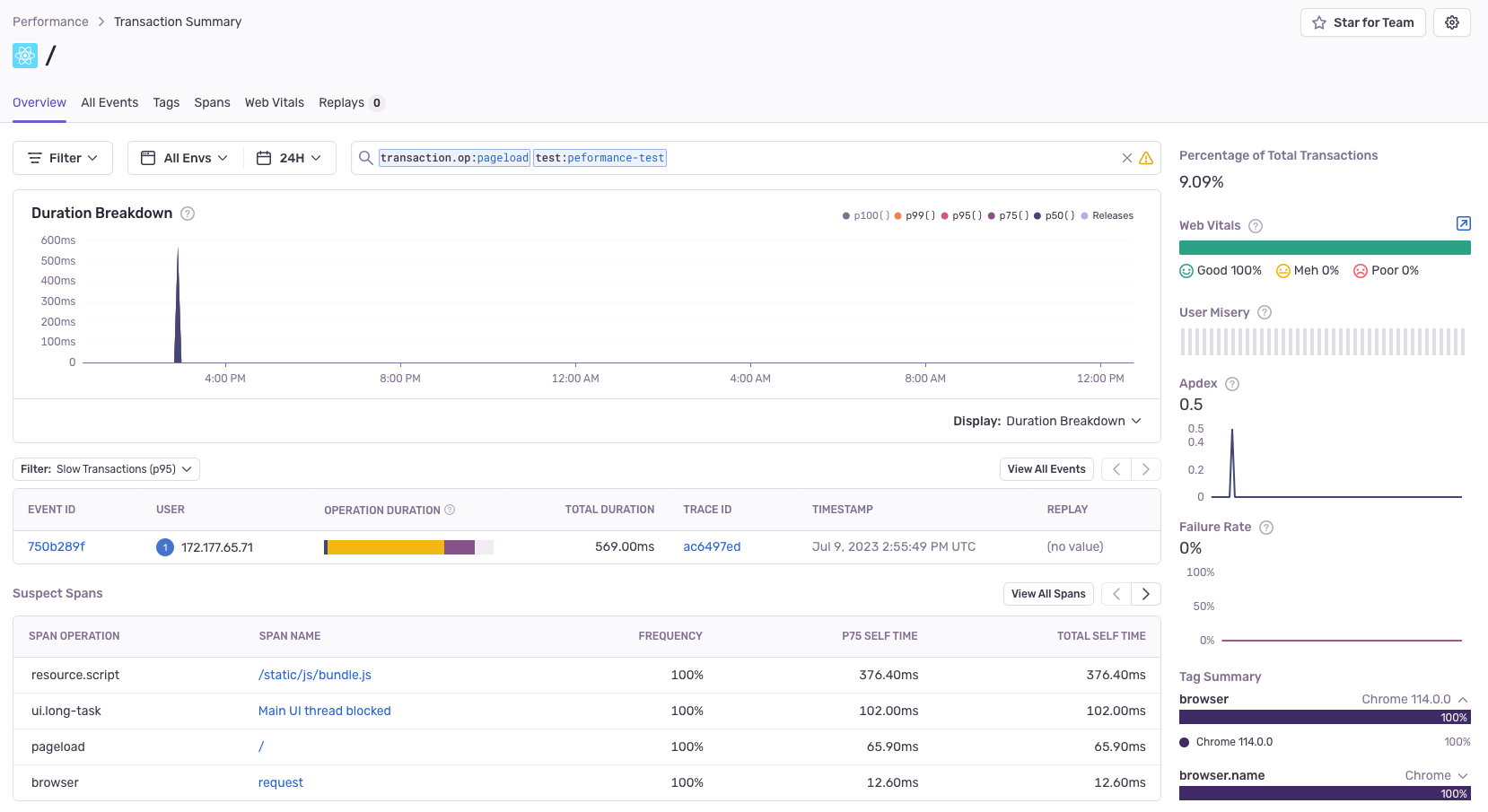This screenshot has height=812, width=1488.
Task: Go to previous suspect spans page
Action: pos(1116,594)
